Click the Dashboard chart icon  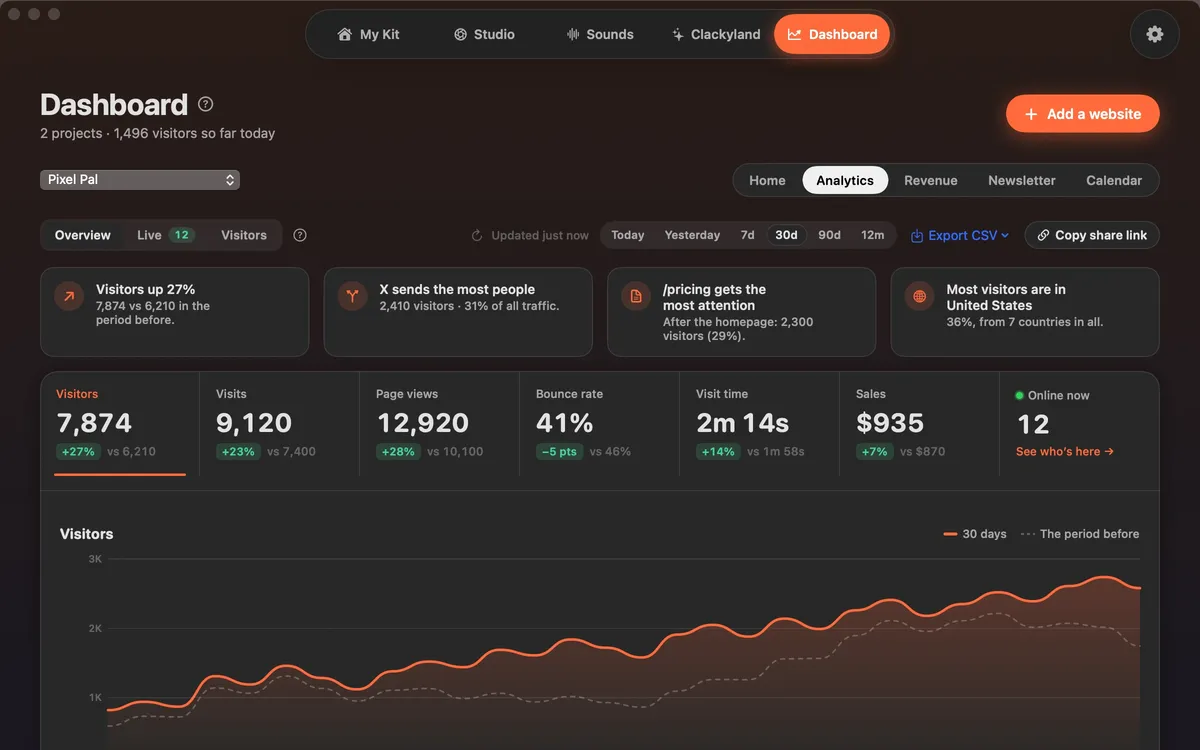click(794, 34)
